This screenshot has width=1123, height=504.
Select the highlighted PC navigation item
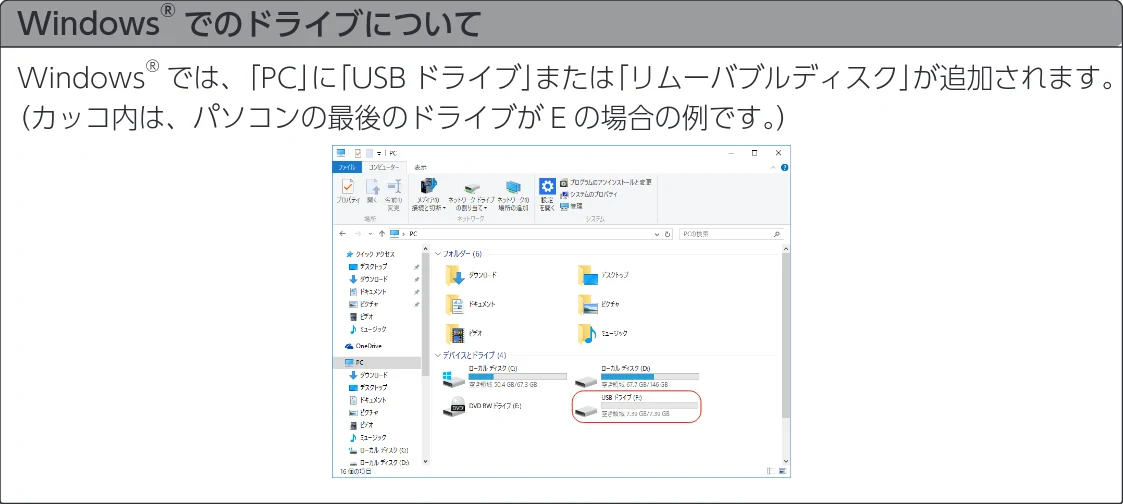pos(377,363)
